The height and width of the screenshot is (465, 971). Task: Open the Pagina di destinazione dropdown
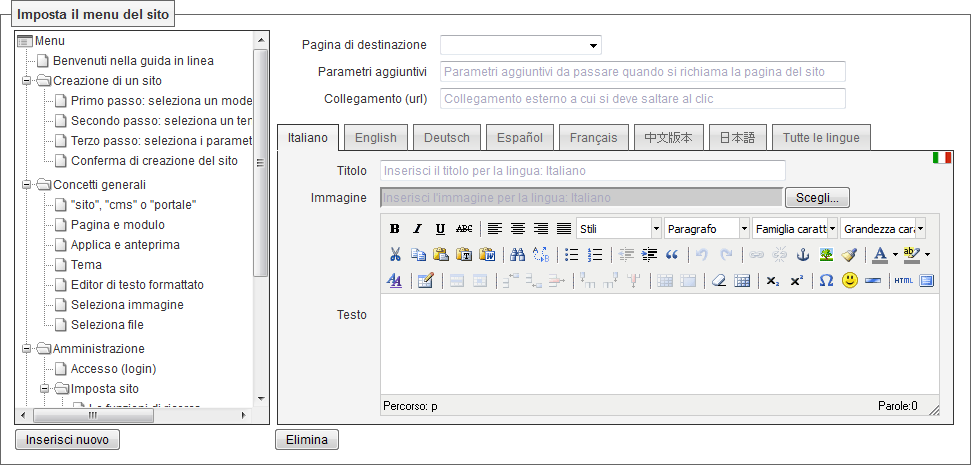tap(521, 45)
